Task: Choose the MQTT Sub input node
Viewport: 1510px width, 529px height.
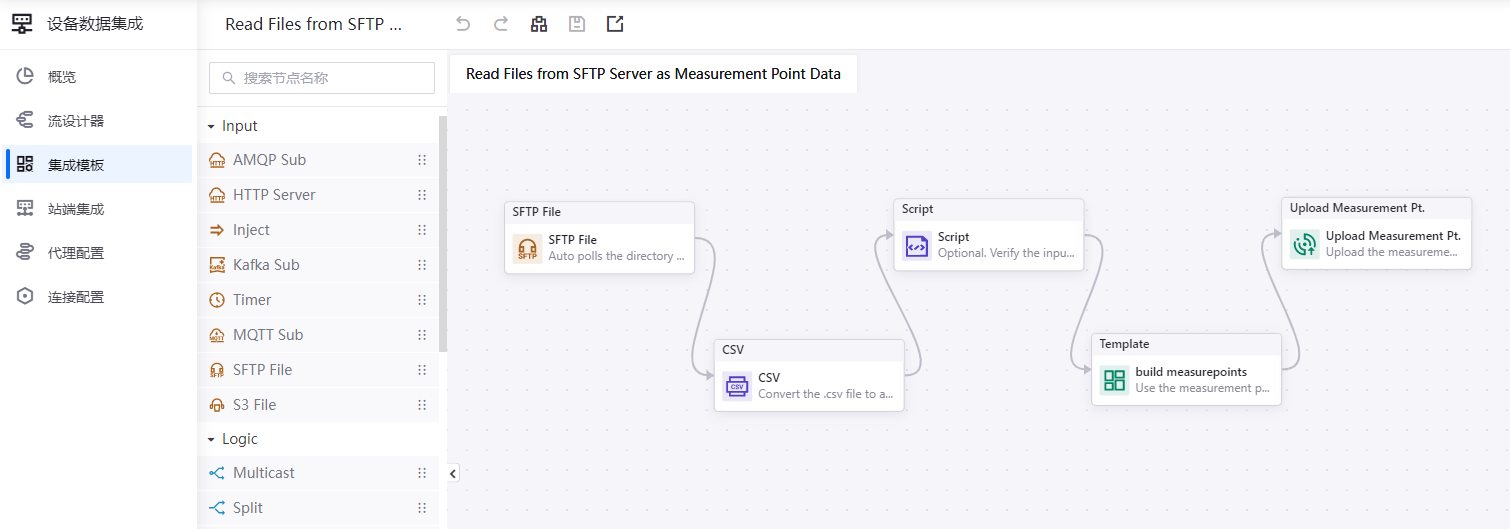Action: 268,335
